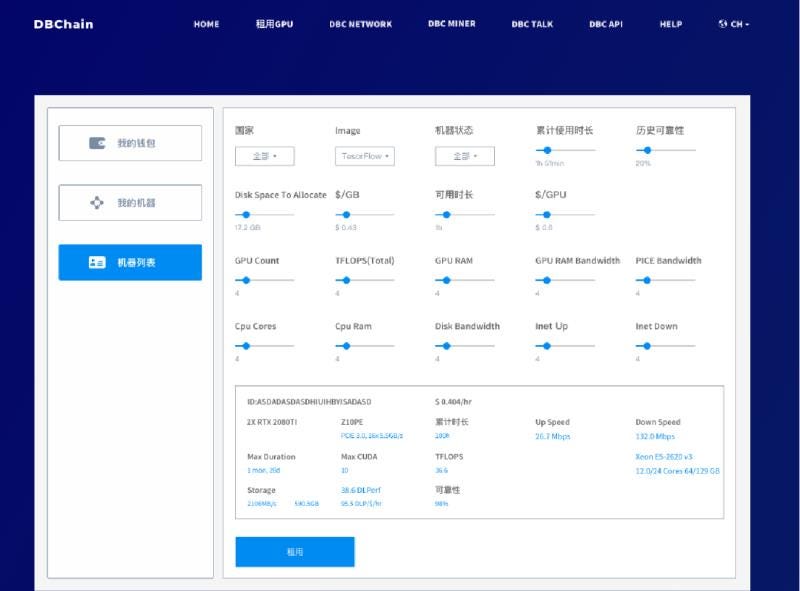Click the list icon in 机器列表
This screenshot has height=591, width=800.
[97, 262]
